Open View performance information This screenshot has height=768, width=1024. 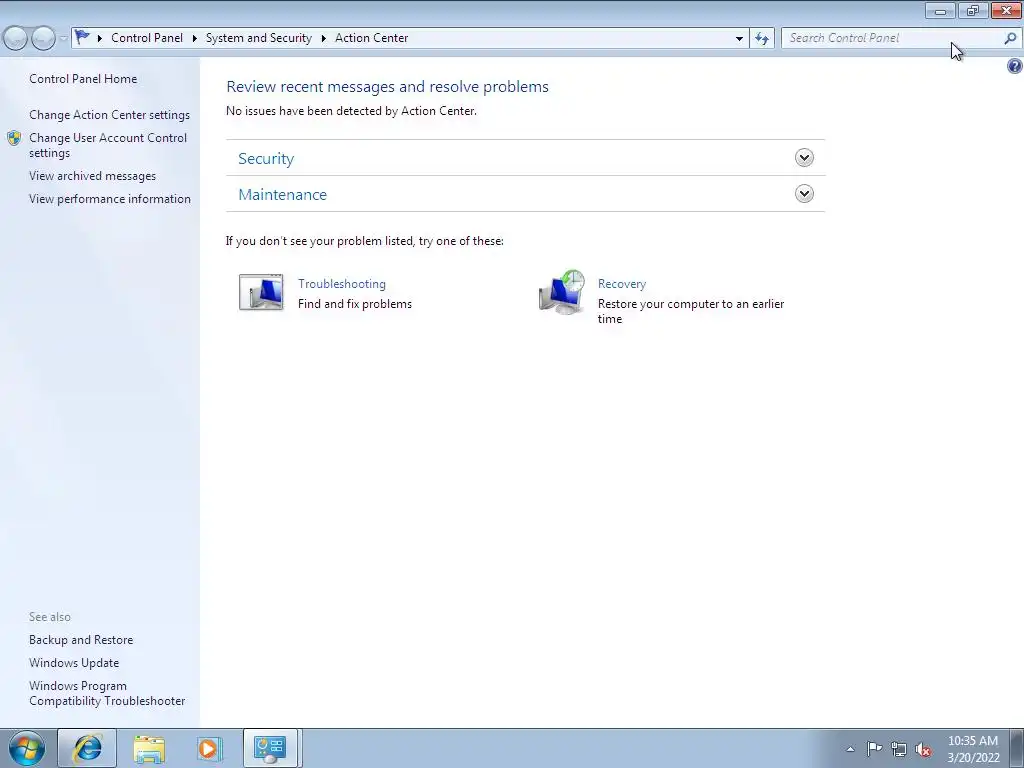tap(110, 199)
